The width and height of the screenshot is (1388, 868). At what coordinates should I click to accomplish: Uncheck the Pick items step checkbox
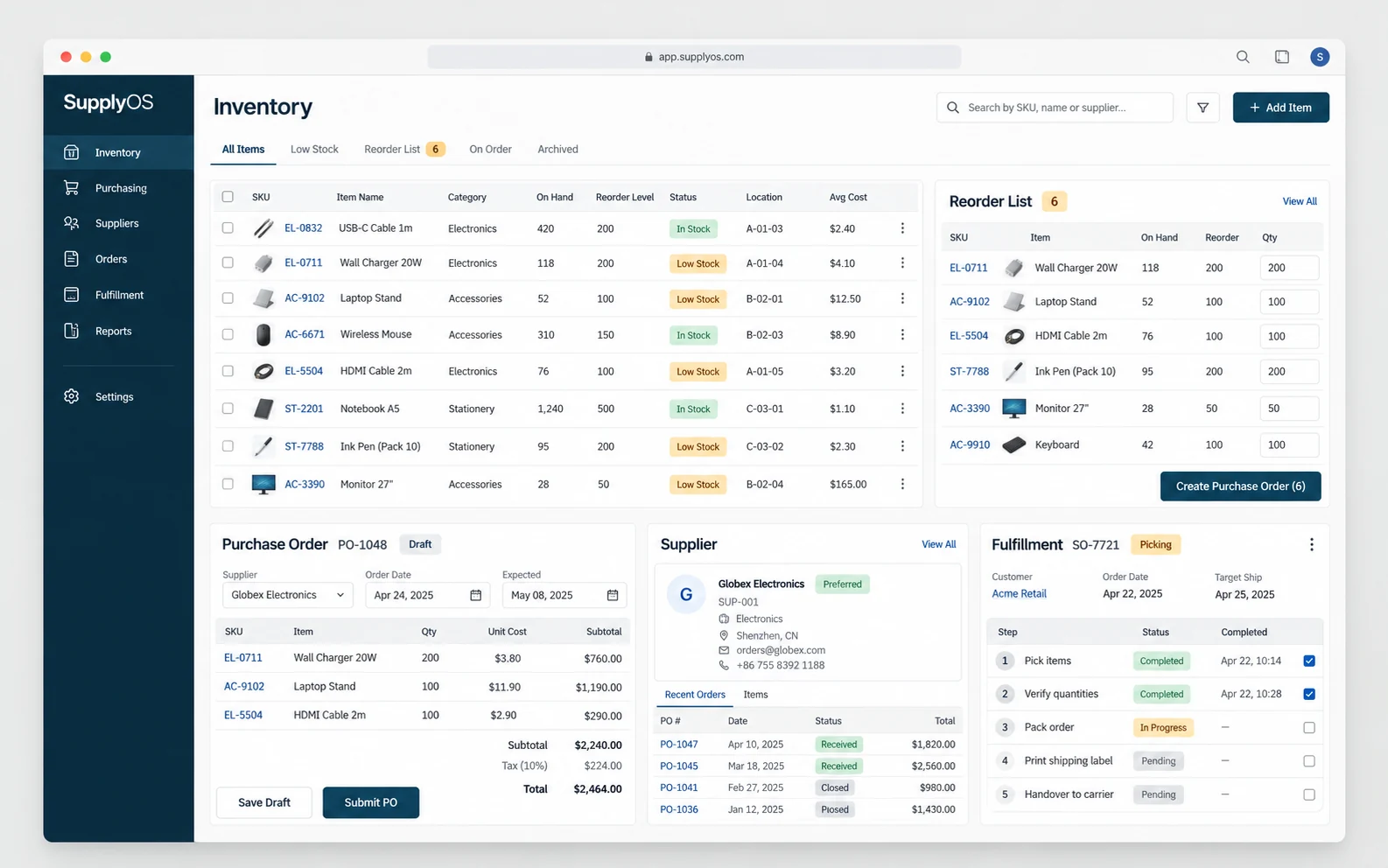coord(1309,661)
